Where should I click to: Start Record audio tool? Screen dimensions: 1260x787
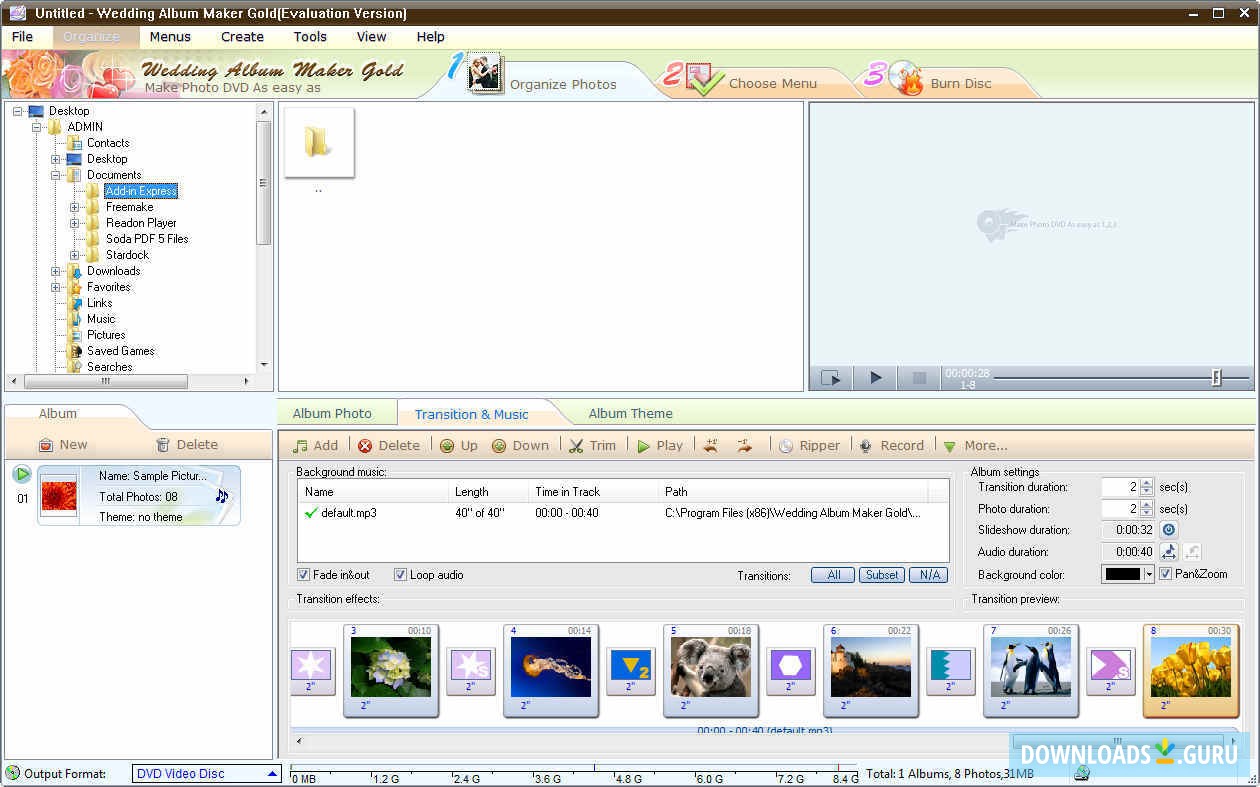[892, 446]
